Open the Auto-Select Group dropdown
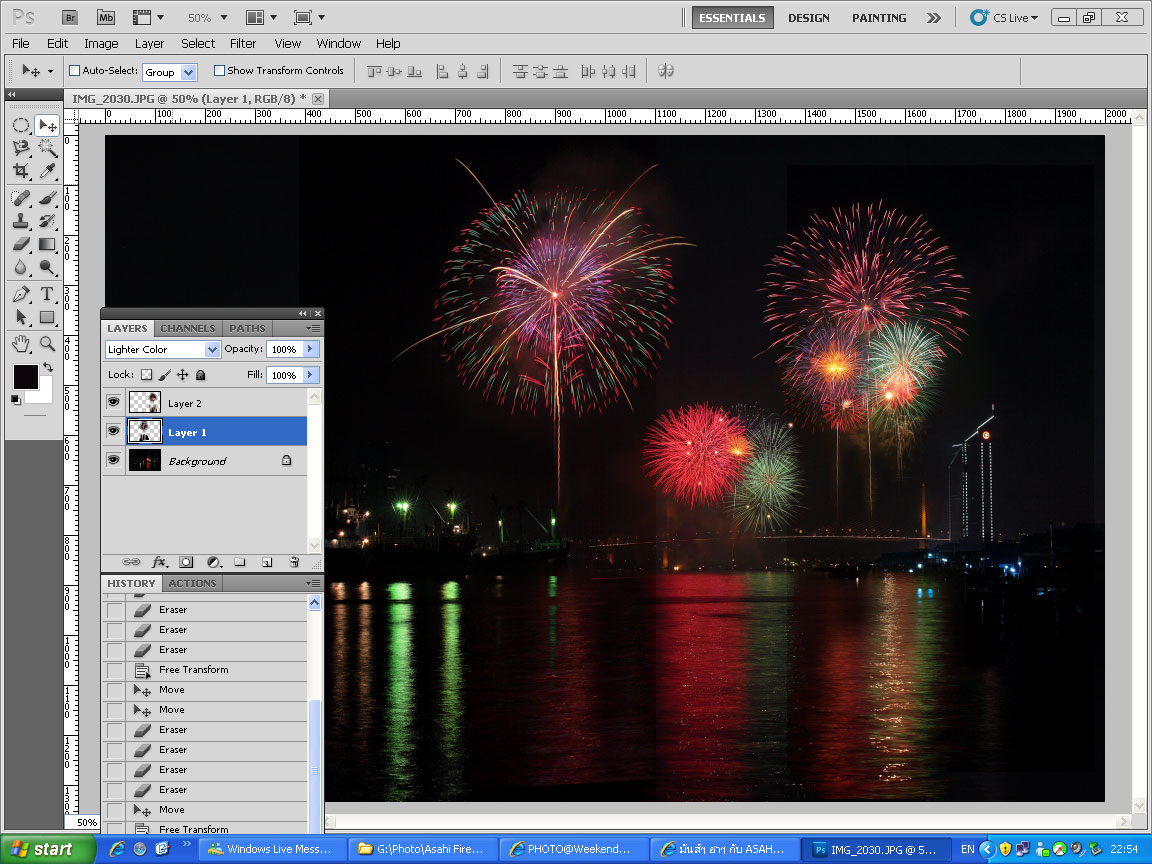The width and height of the screenshot is (1152, 864). tap(189, 72)
